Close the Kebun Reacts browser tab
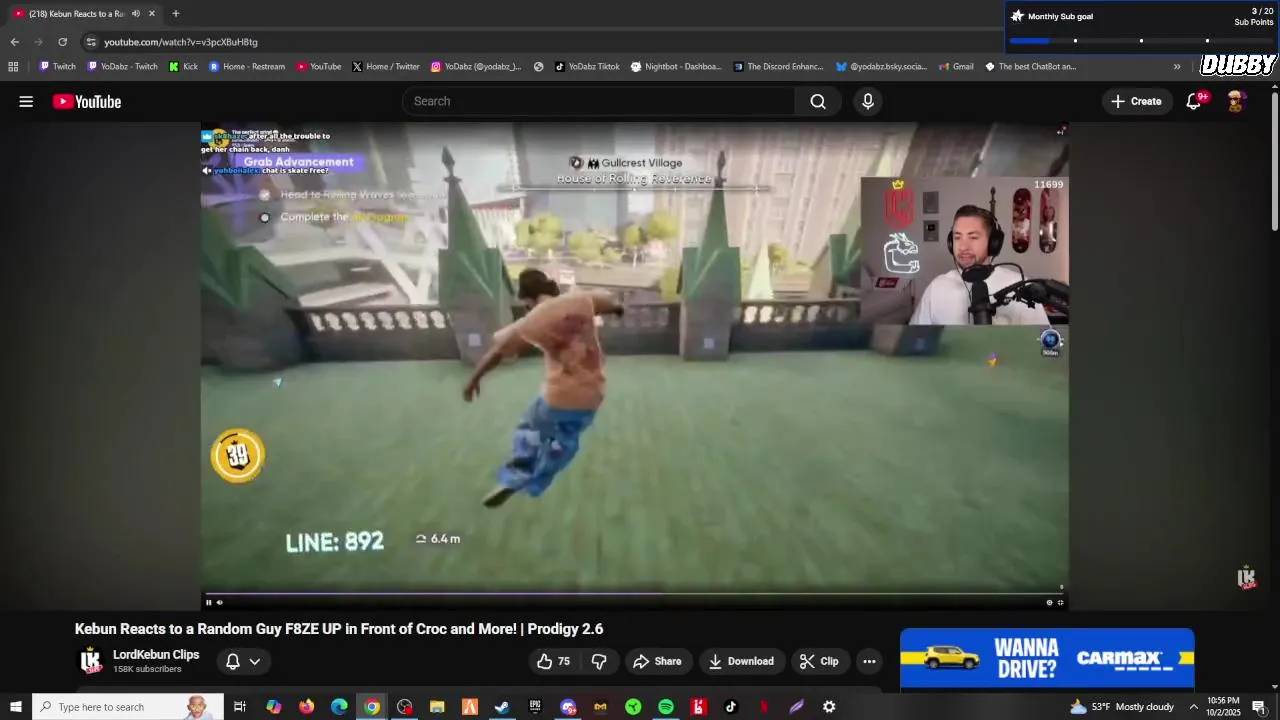This screenshot has height=720, width=1280. coord(152,14)
